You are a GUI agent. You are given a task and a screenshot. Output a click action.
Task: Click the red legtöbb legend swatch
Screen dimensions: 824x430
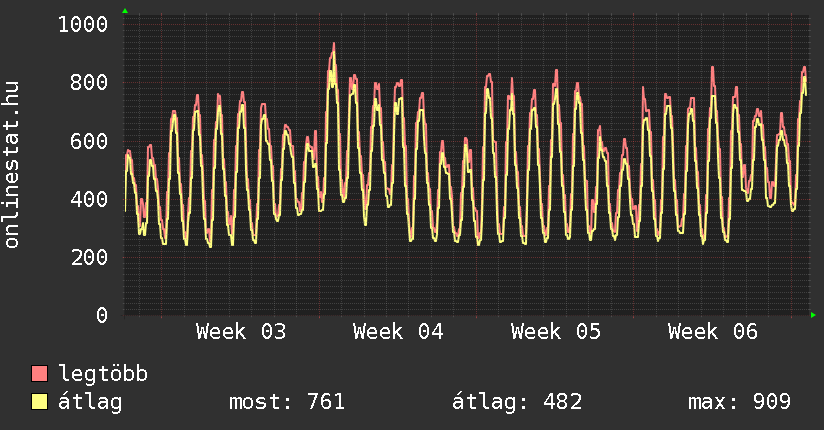pos(40,374)
